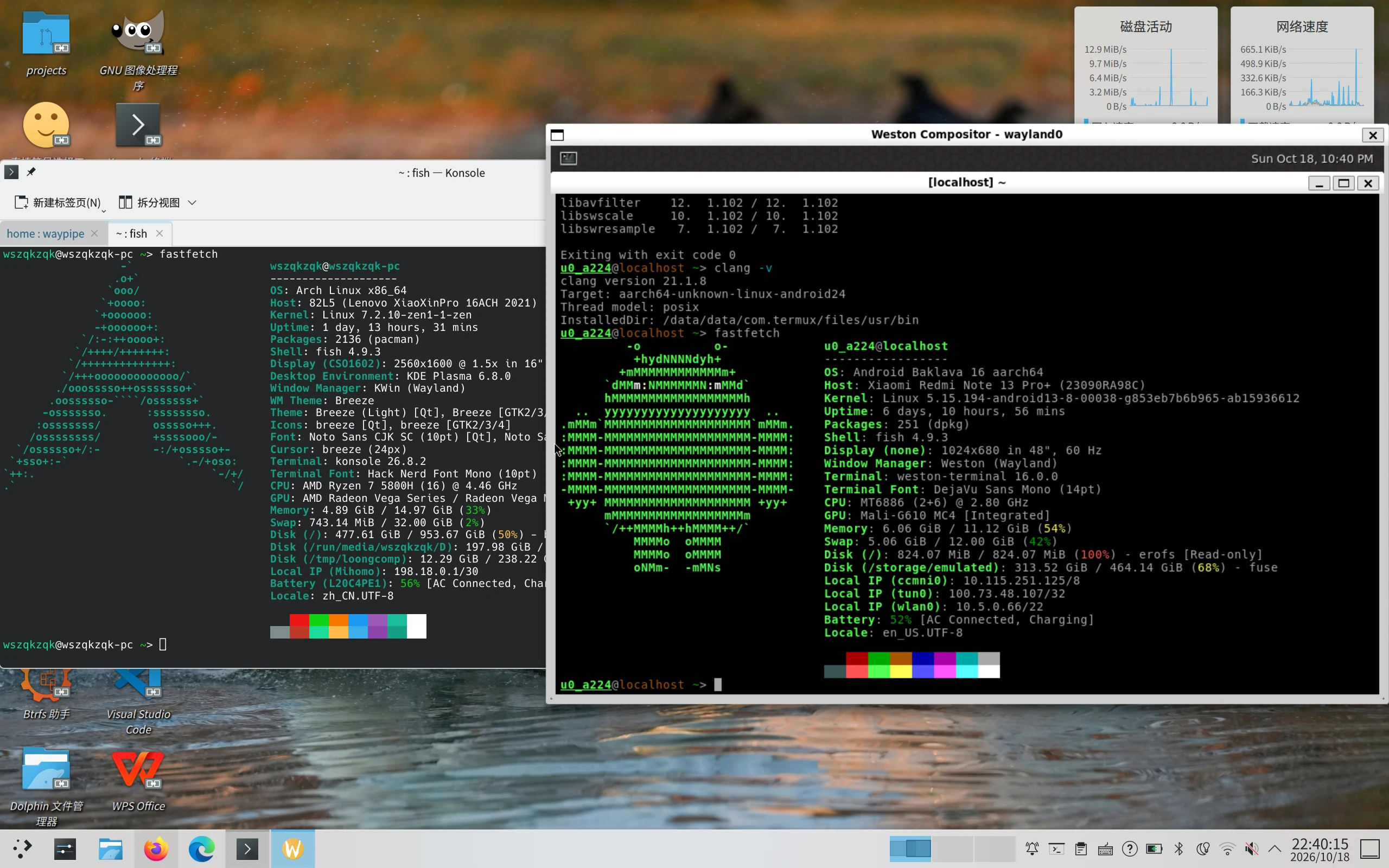Viewport: 1389px width, 868px height.
Task: Select the Btrfs assistant desktop icon
Action: (46, 694)
